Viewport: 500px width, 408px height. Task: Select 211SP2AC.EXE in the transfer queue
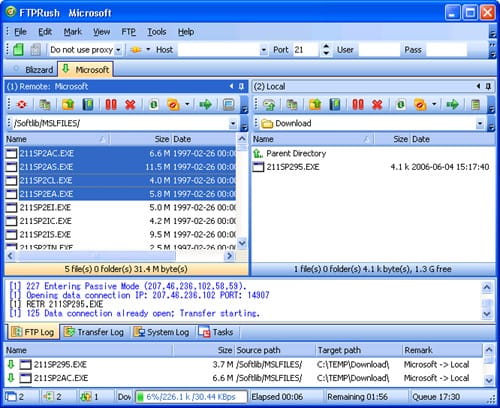pyautogui.click(x=243, y=378)
